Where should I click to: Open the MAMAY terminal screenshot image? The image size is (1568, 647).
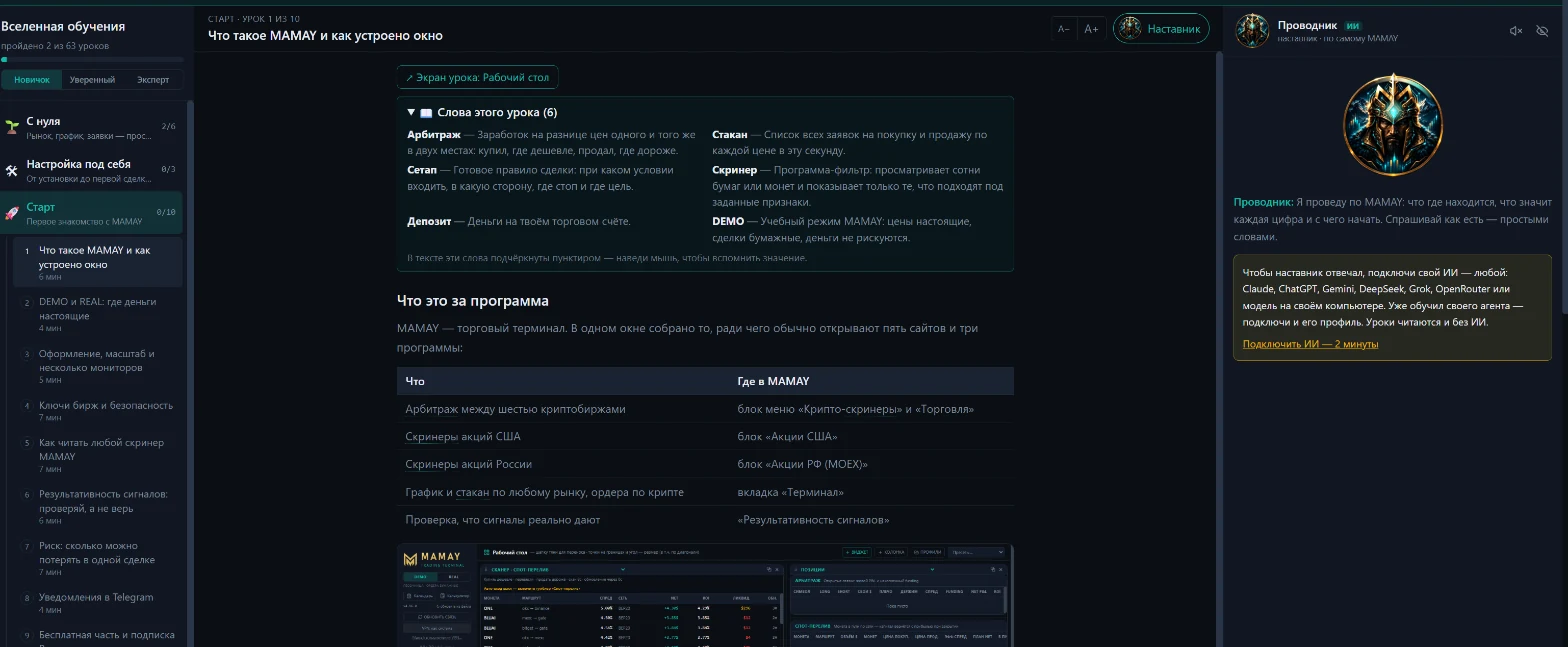705,595
